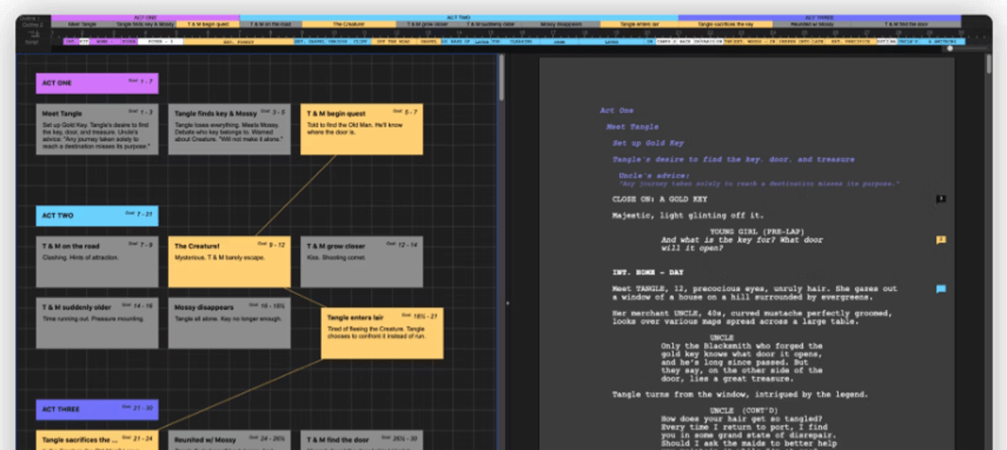Click the EXT. PRECIPICE scene in the timeline
This screenshot has width=1007, height=450.
[852, 42]
